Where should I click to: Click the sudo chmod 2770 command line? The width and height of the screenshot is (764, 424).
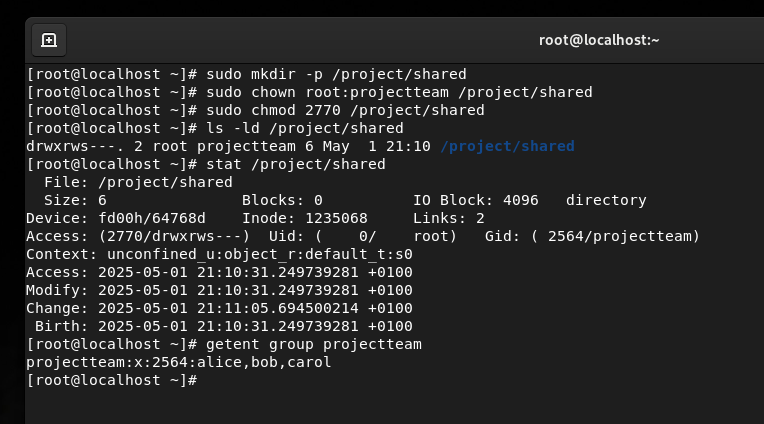point(255,110)
